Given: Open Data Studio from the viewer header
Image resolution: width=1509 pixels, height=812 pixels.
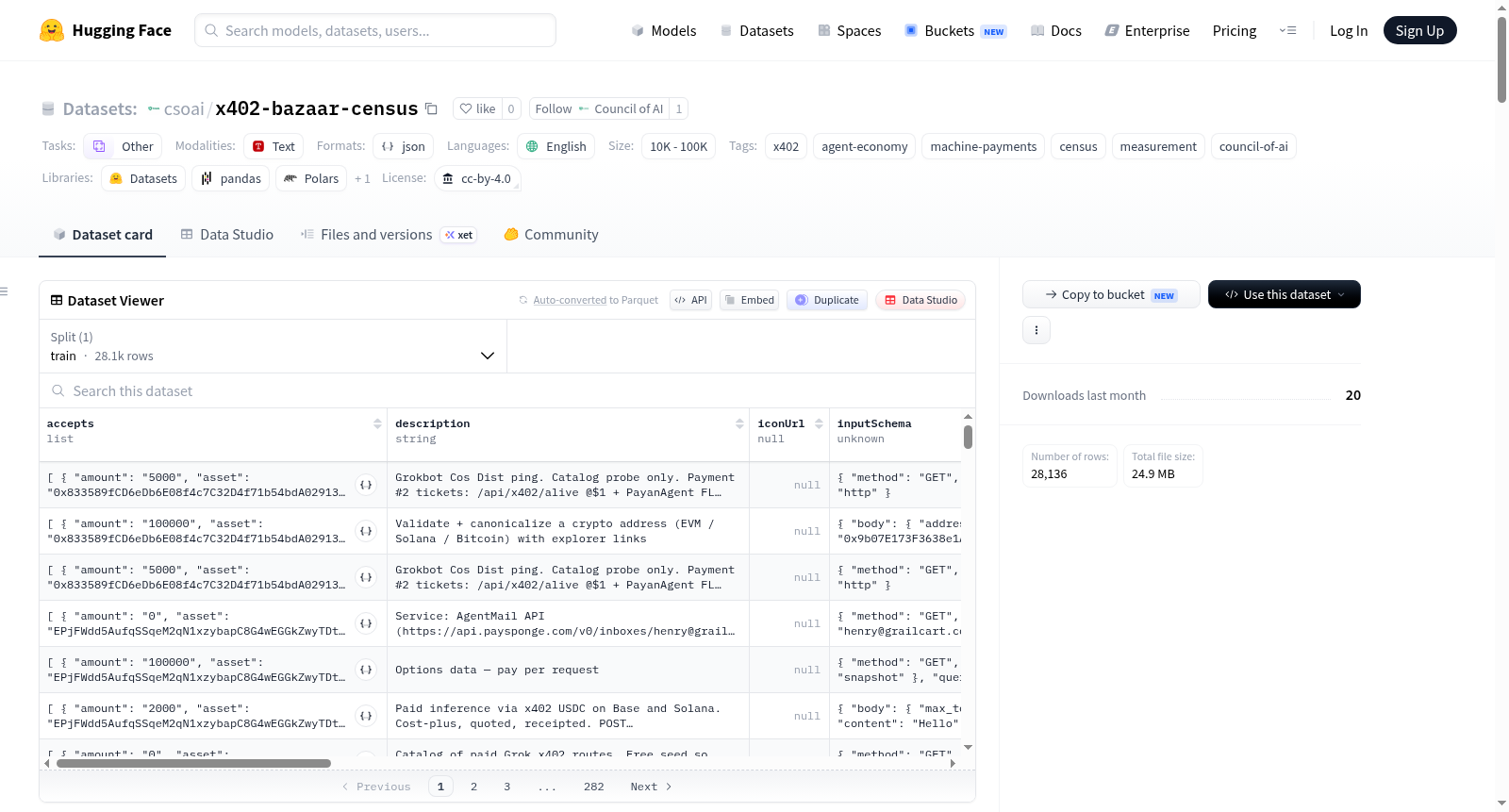Looking at the screenshot, I should [920, 300].
